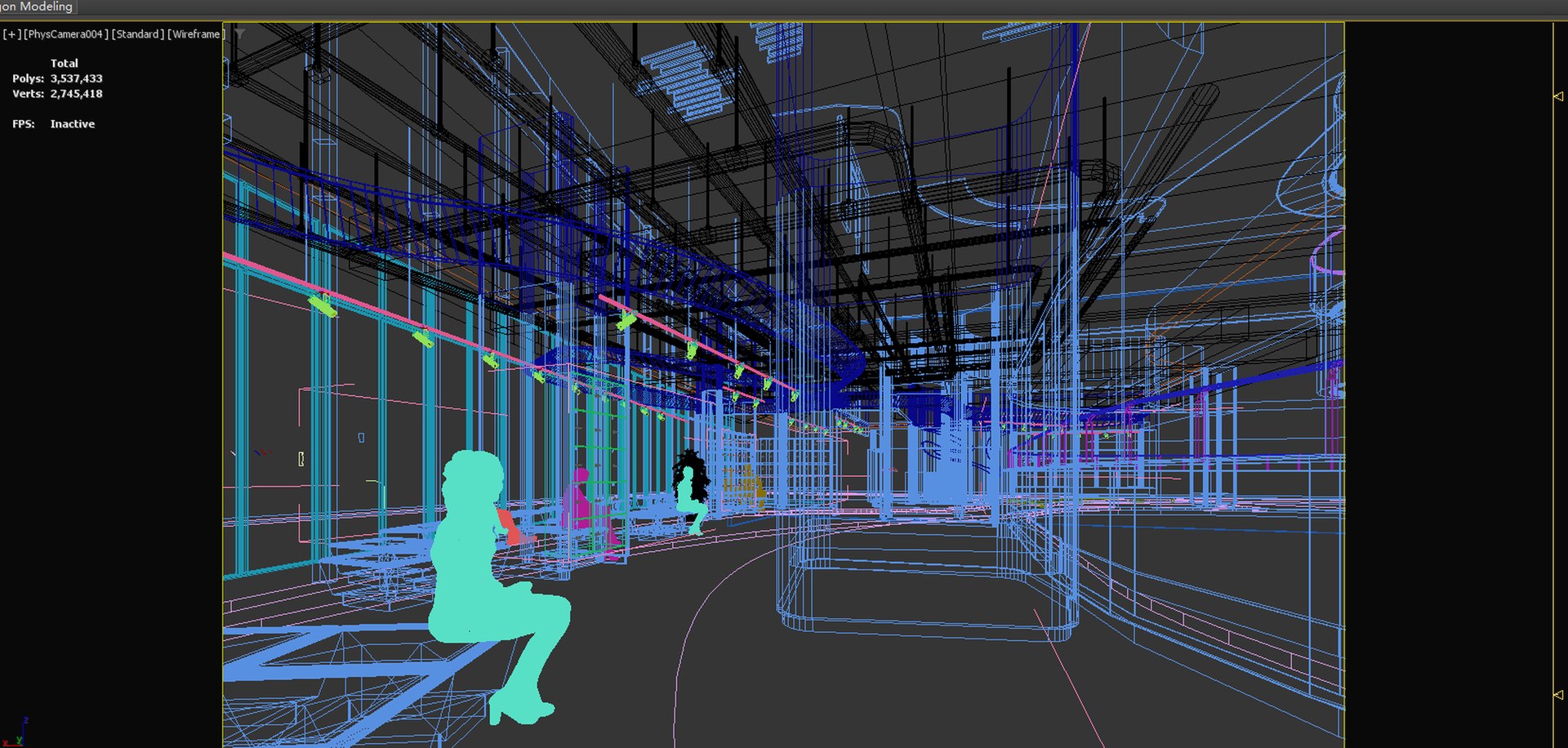
Task: Open the Standard viewport settings menu
Action: coord(137,34)
